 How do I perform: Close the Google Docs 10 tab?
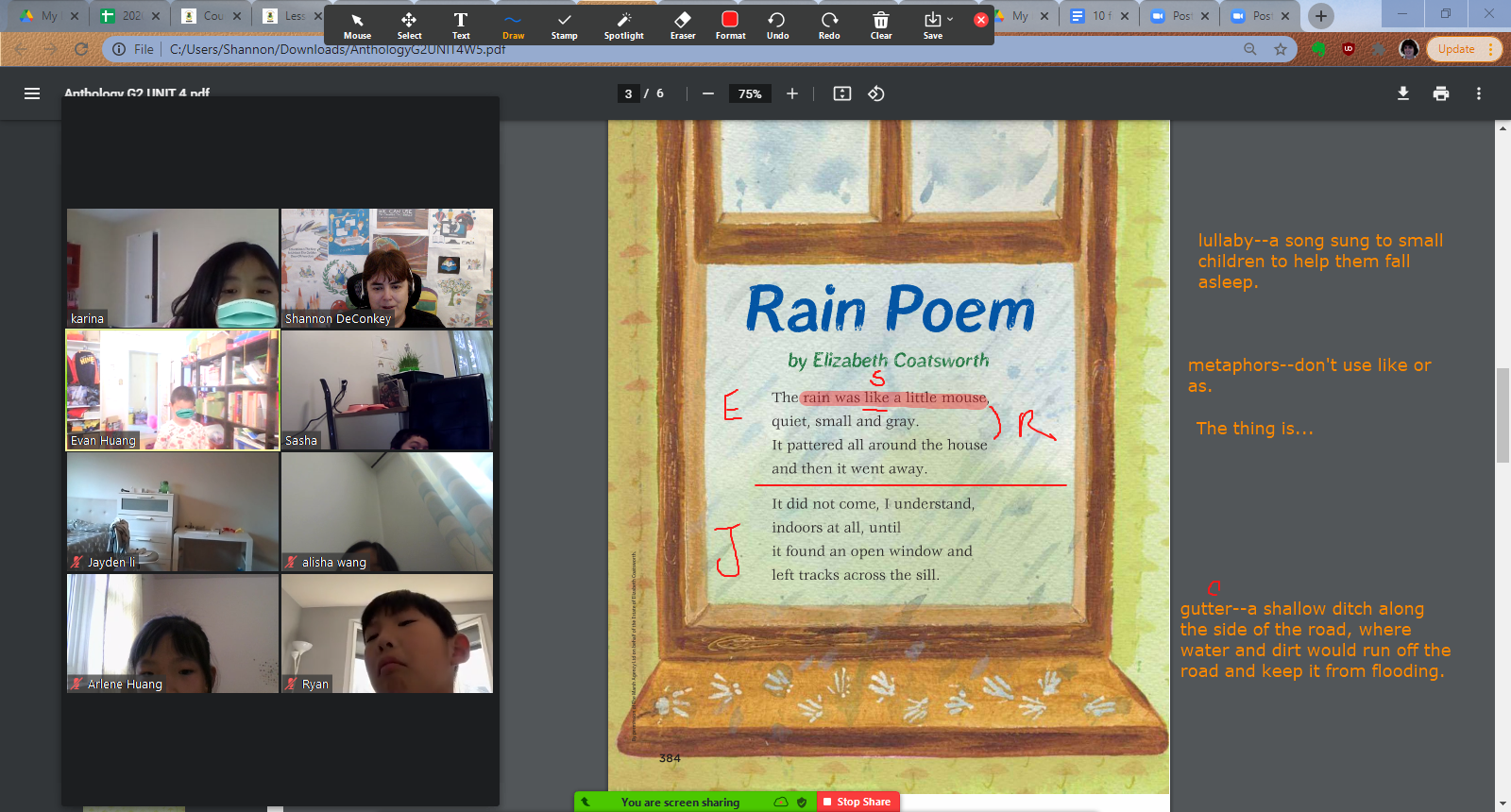[1125, 16]
